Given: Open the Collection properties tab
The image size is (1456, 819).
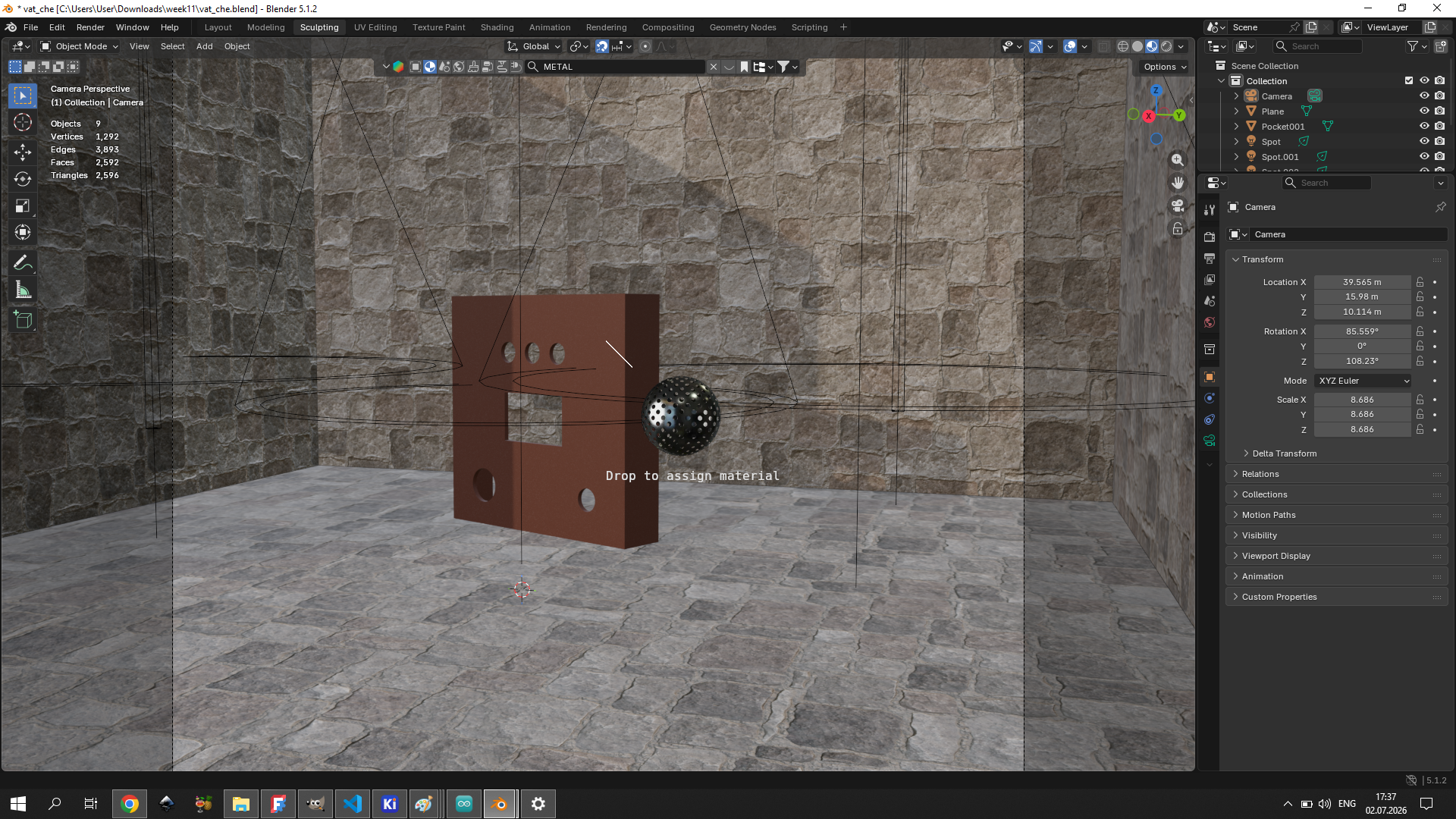Looking at the screenshot, I should [x=1210, y=350].
